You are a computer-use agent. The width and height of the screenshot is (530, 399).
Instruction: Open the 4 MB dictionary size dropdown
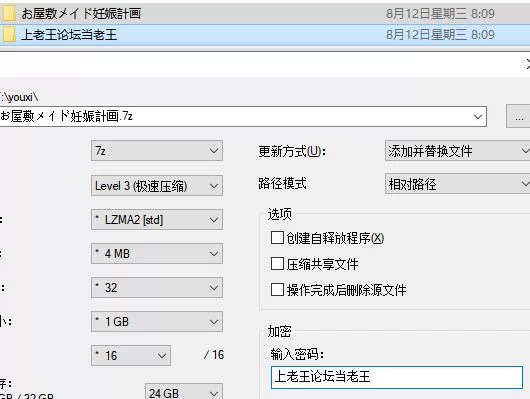[157, 254]
